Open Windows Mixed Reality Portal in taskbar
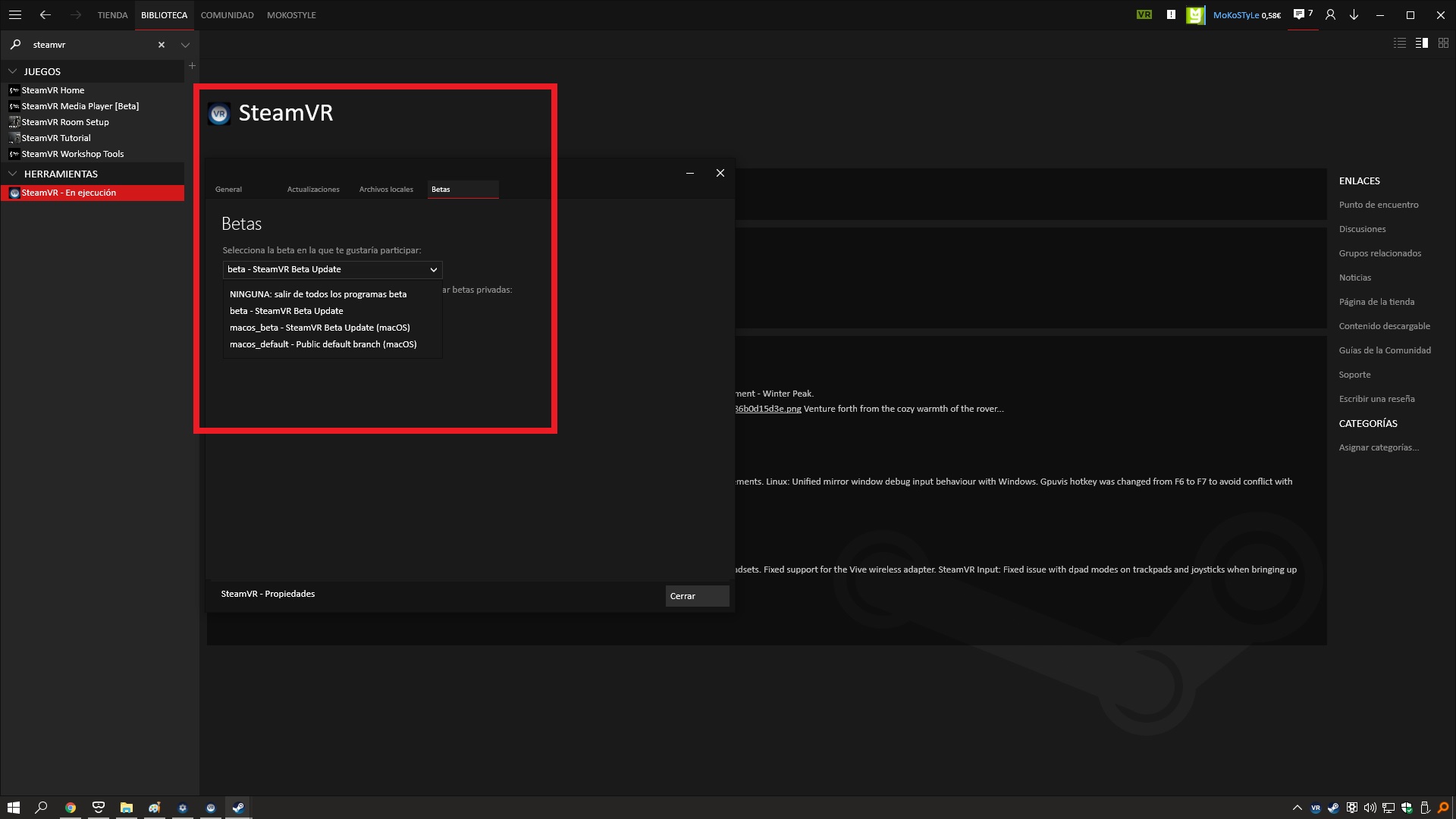This screenshot has width=1456, height=819. 98,808
